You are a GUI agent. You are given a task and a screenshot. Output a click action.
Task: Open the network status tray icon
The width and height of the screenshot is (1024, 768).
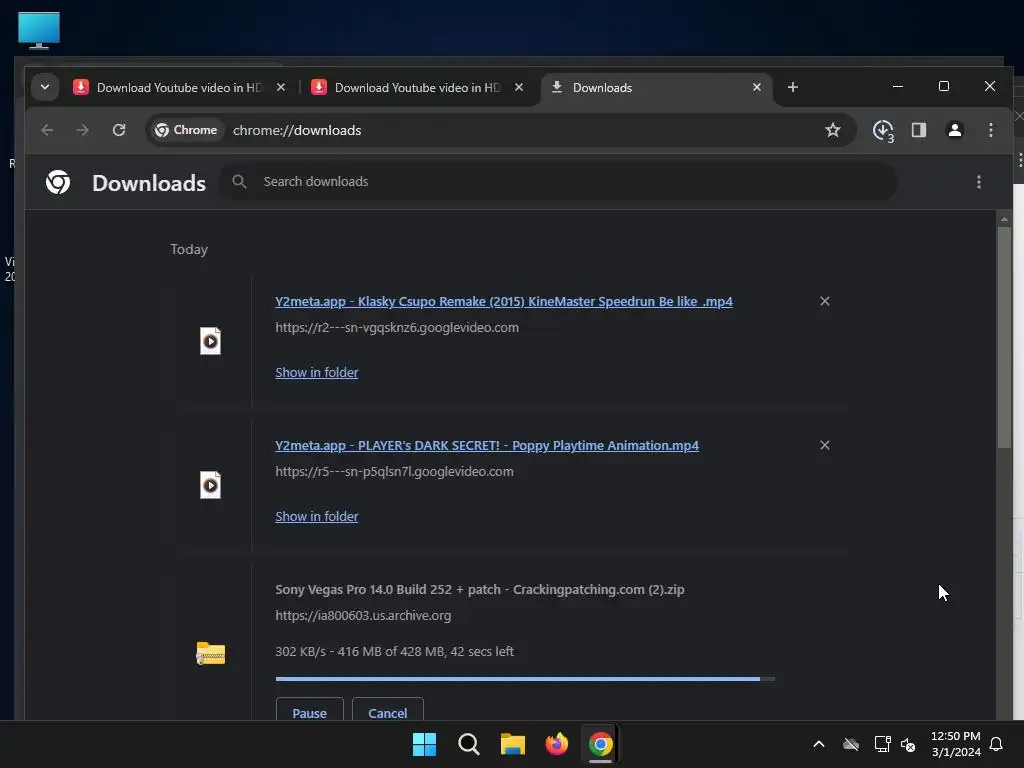pos(882,744)
